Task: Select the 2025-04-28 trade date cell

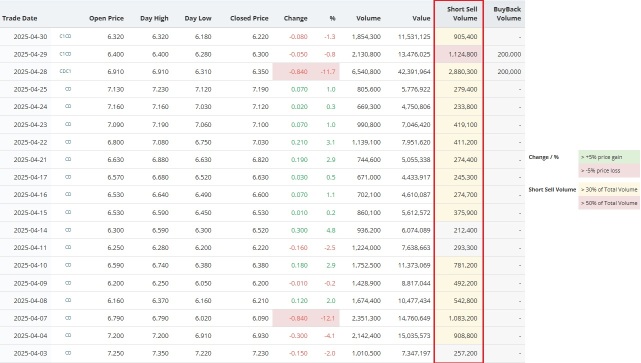Action: point(30,72)
